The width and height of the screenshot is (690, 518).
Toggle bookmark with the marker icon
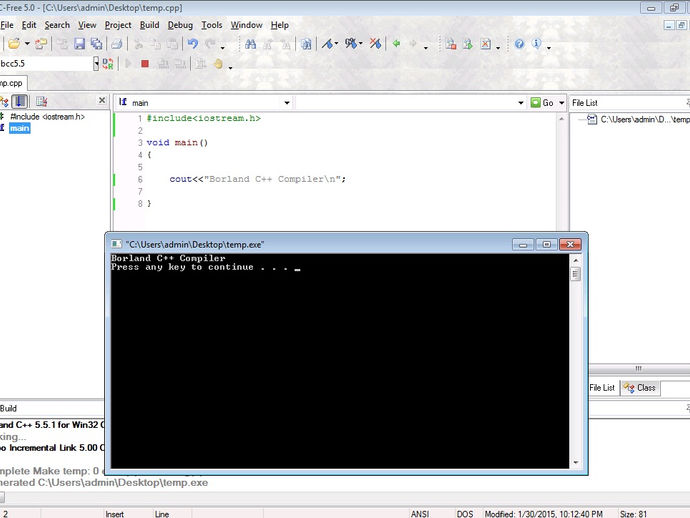(327, 44)
